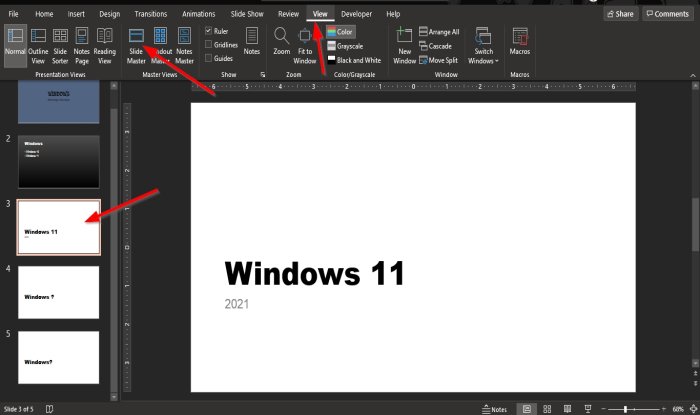Adjust the zoom slider in status bar

pyautogui.click(x=625, y=409)
